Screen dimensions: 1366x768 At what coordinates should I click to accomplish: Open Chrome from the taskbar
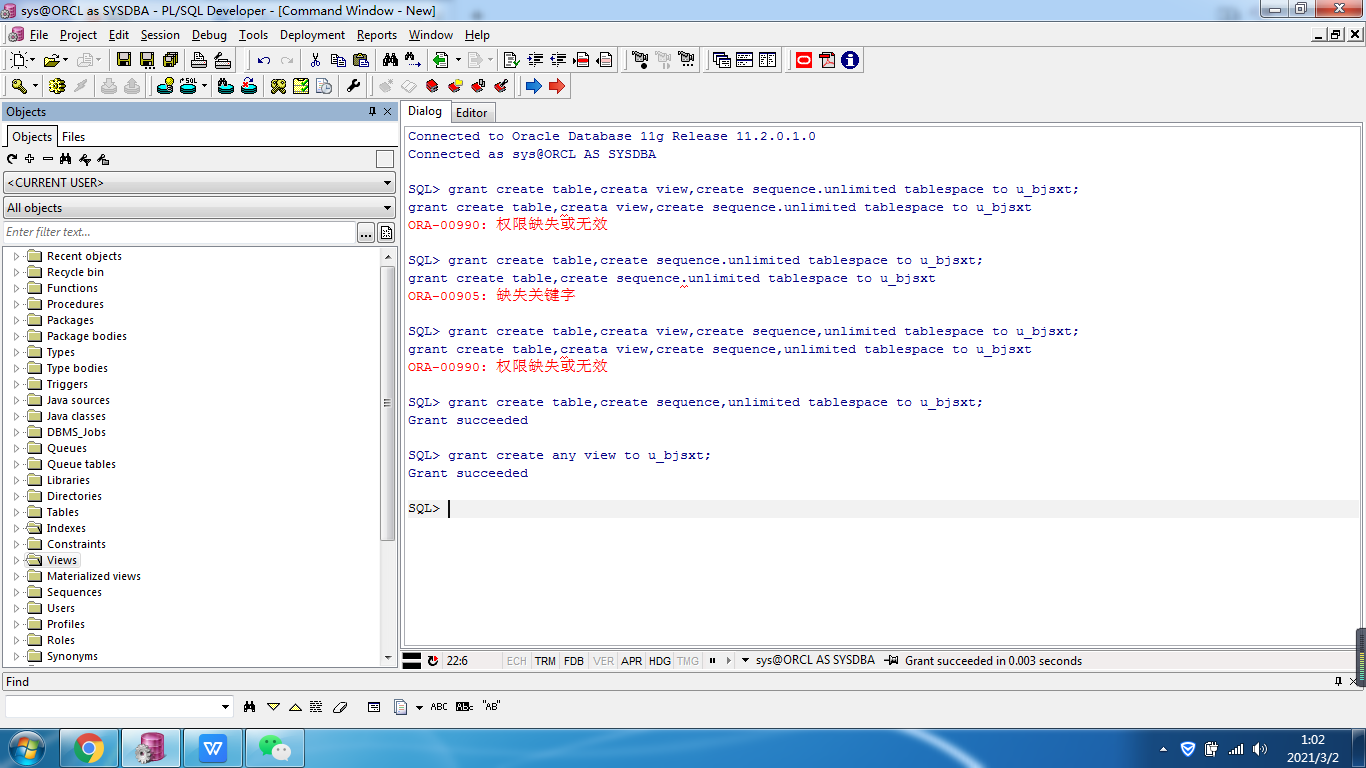(89, 748)
